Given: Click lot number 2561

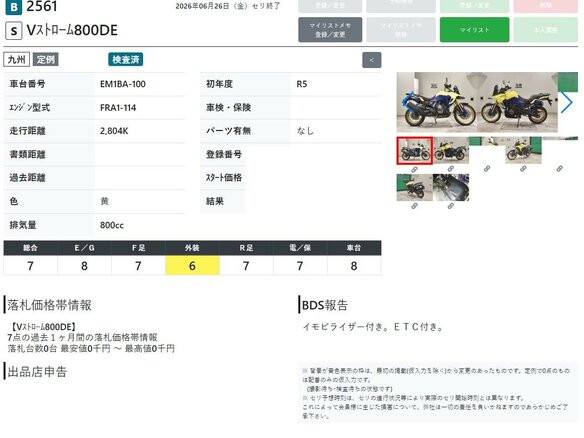Looking at the screenshot, I should point(42,6).
